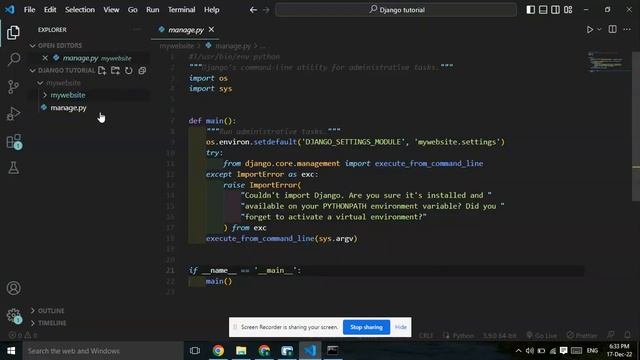This screenshot has width=640, height=360.
Task: Open the Help menu
Action: click(212, 10)
